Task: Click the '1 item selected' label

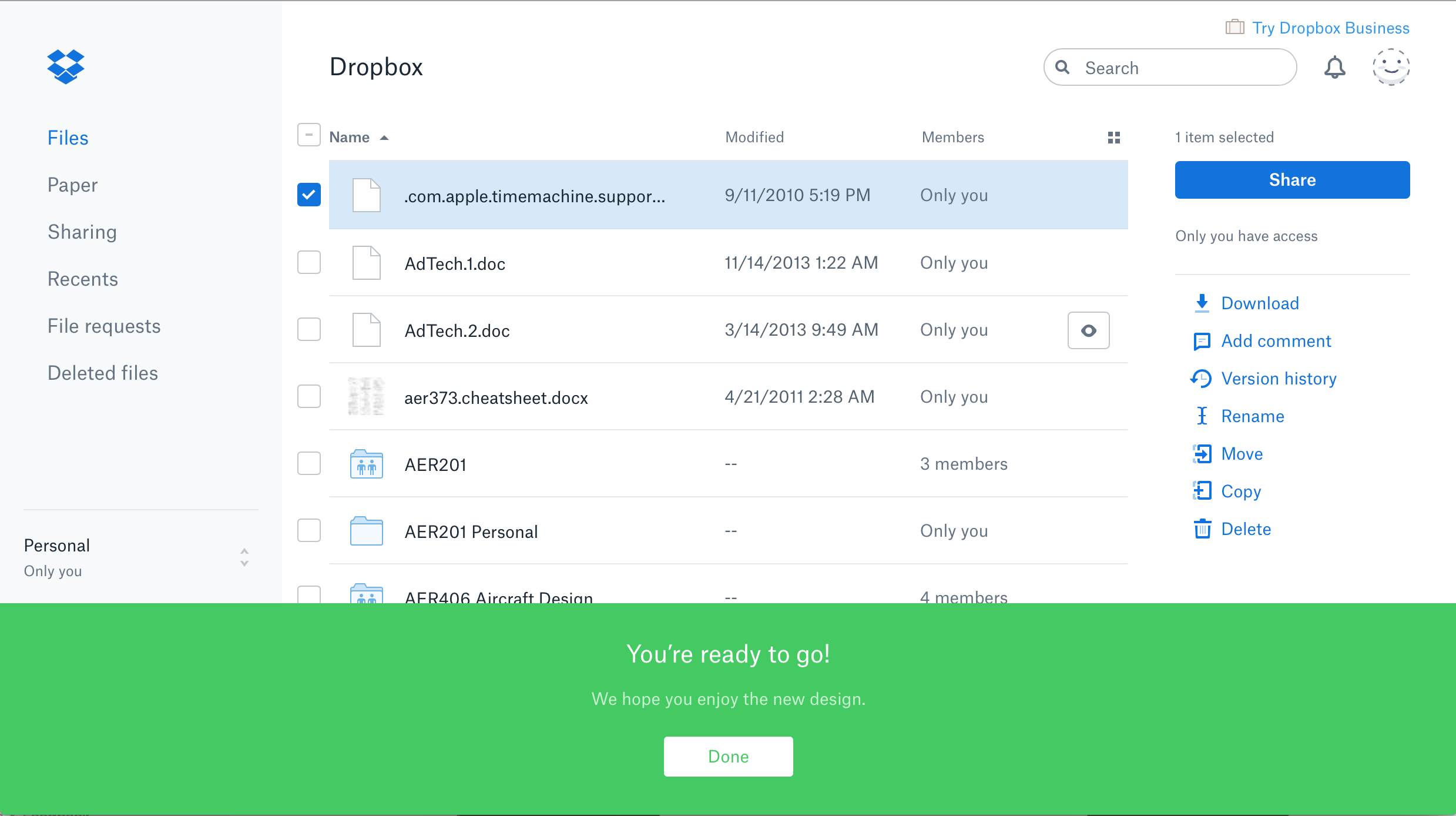Action: 1224,137
